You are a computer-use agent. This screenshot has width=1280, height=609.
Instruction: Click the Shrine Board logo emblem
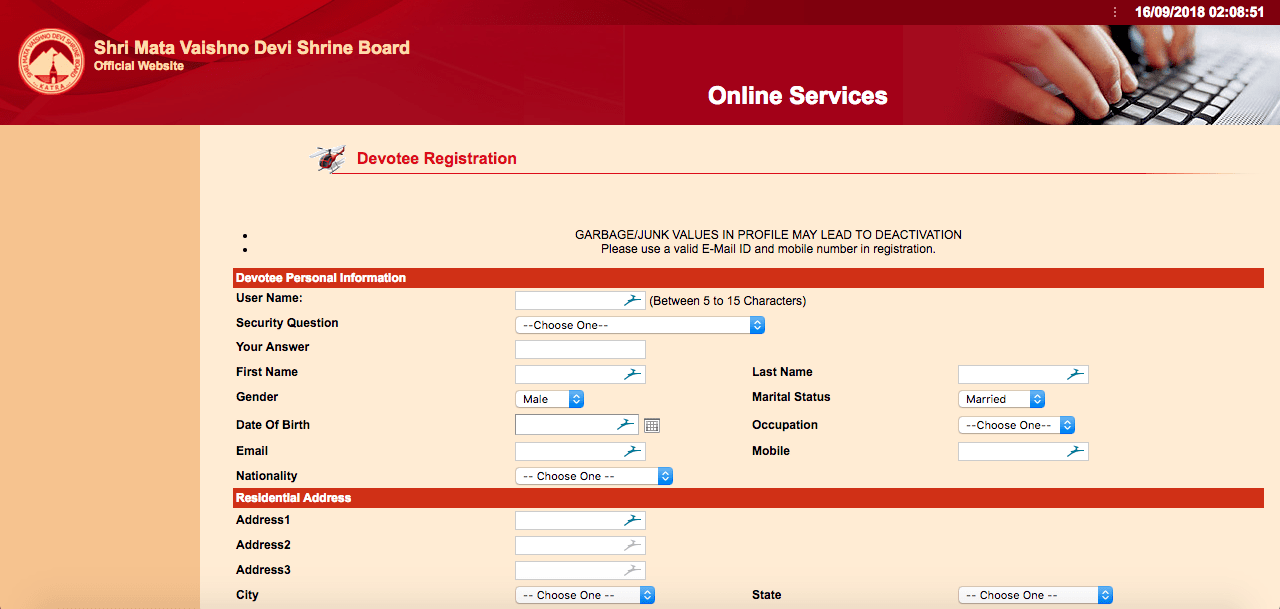[52, 62]
